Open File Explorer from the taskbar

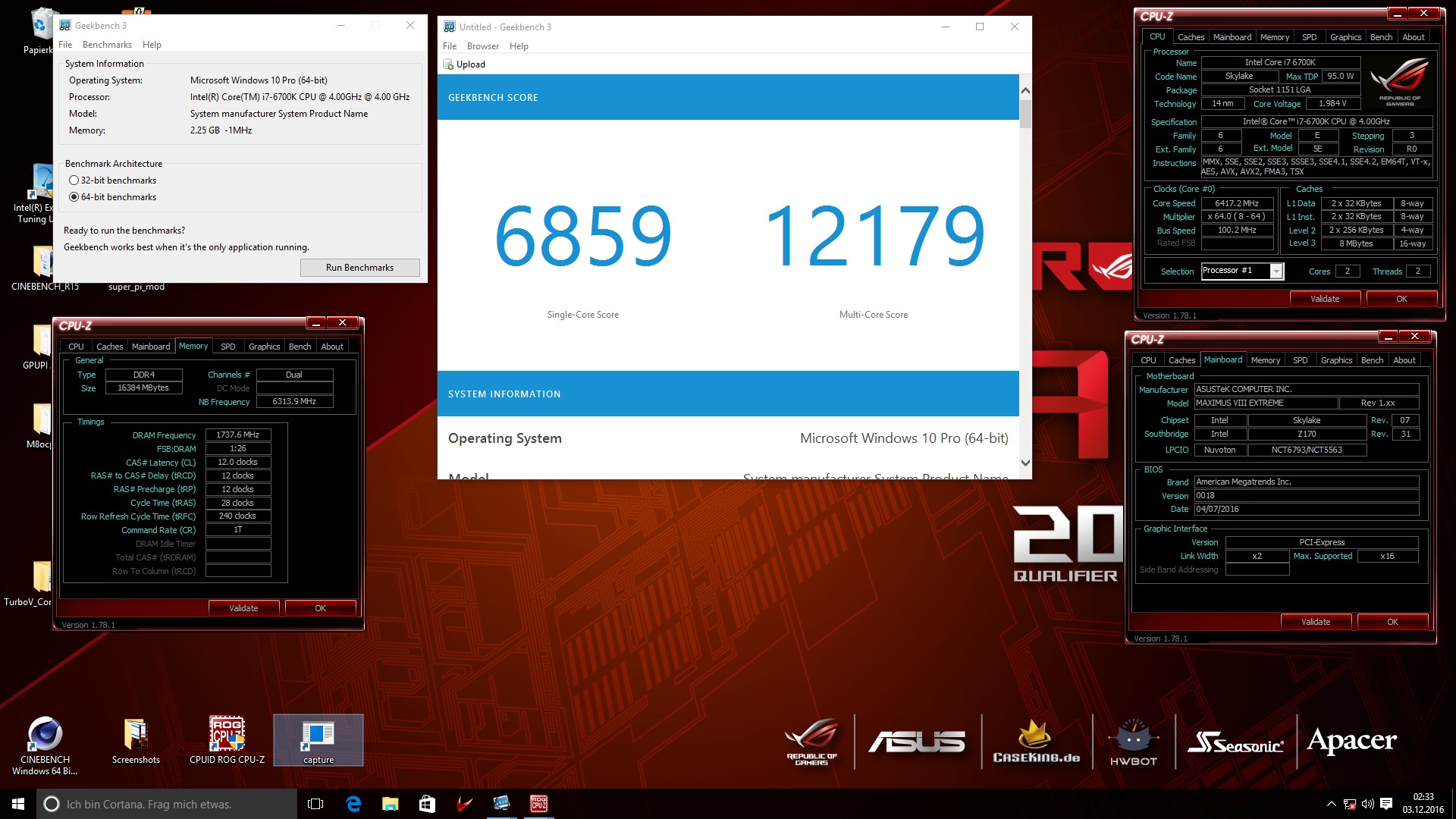[390, 804]
